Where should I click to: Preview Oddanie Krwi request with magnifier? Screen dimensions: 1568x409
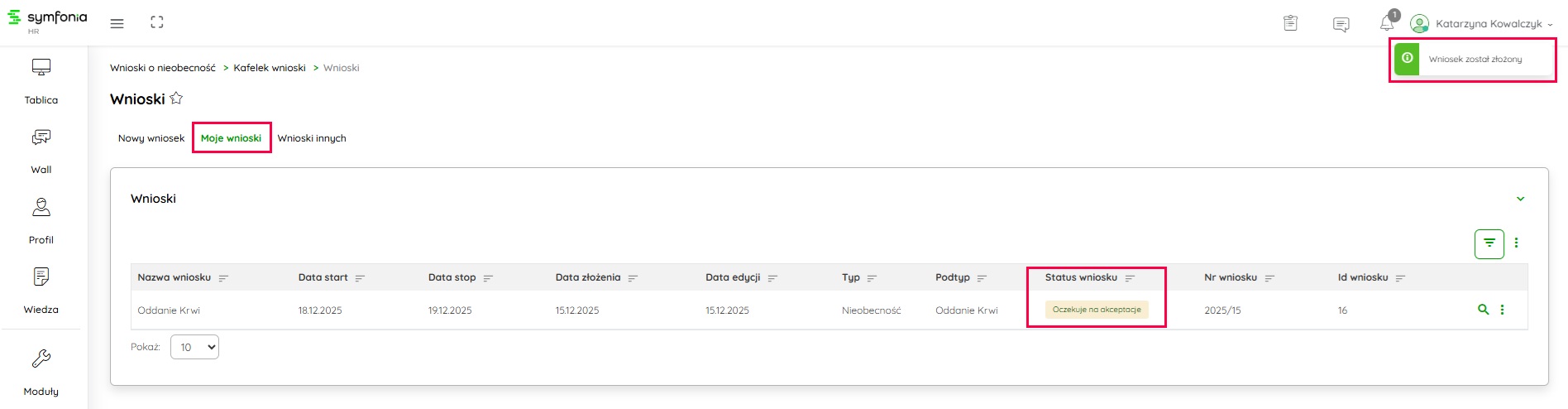pyautogui.click(x=1483, y=310)
